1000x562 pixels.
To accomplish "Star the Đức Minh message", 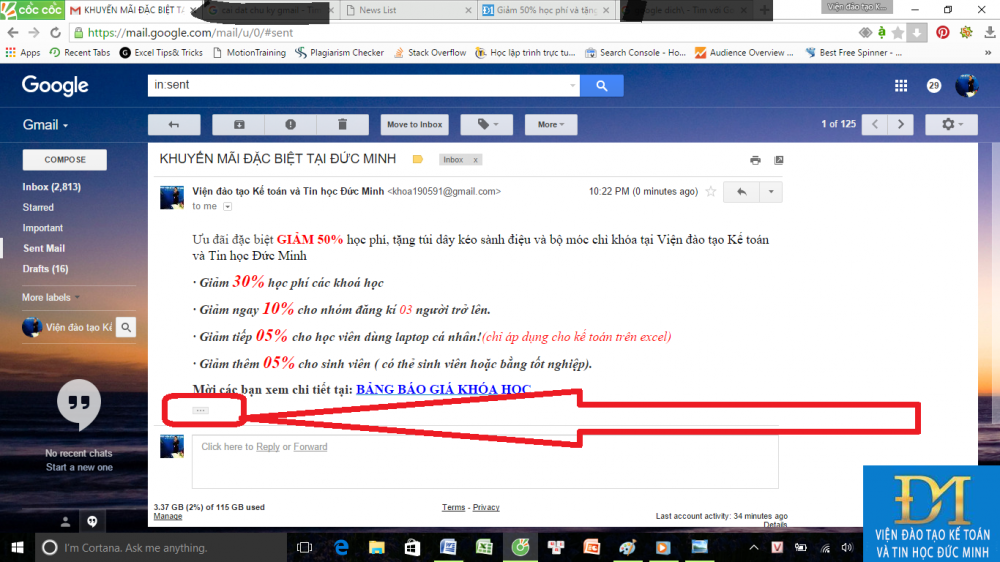I will pos(710,191).
